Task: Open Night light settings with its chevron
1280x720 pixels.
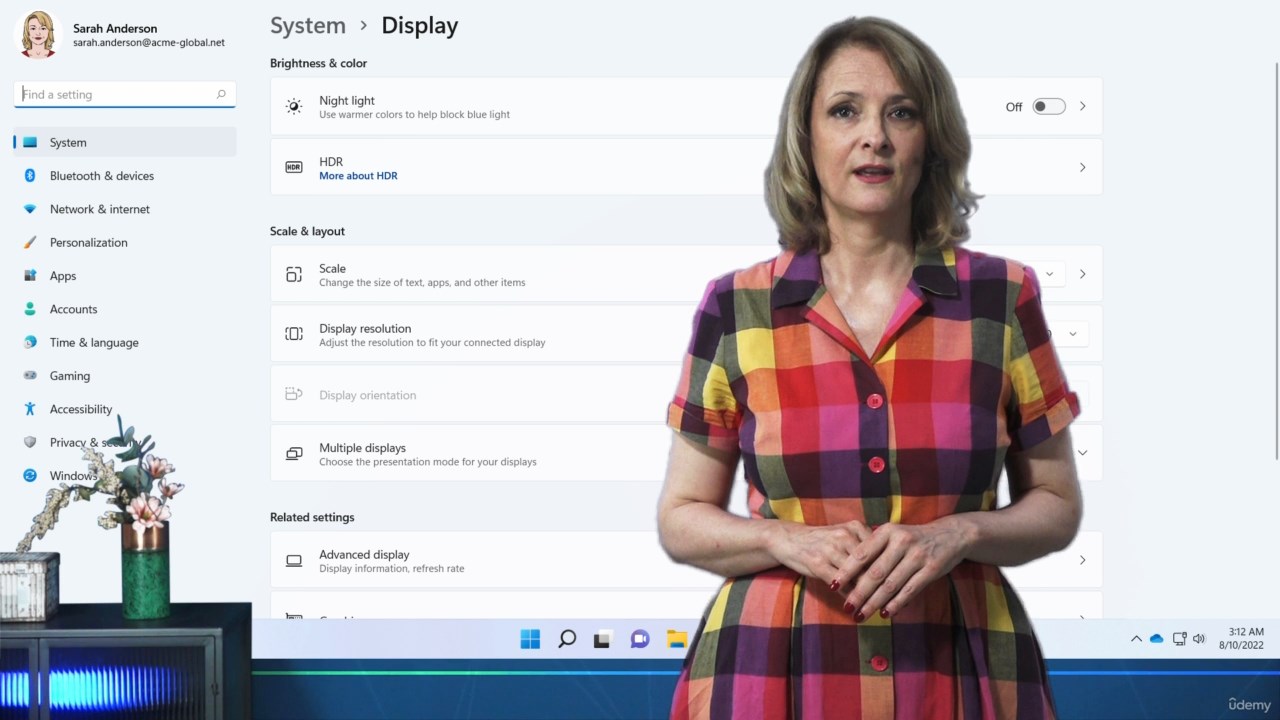Action: pos(1082,106)
